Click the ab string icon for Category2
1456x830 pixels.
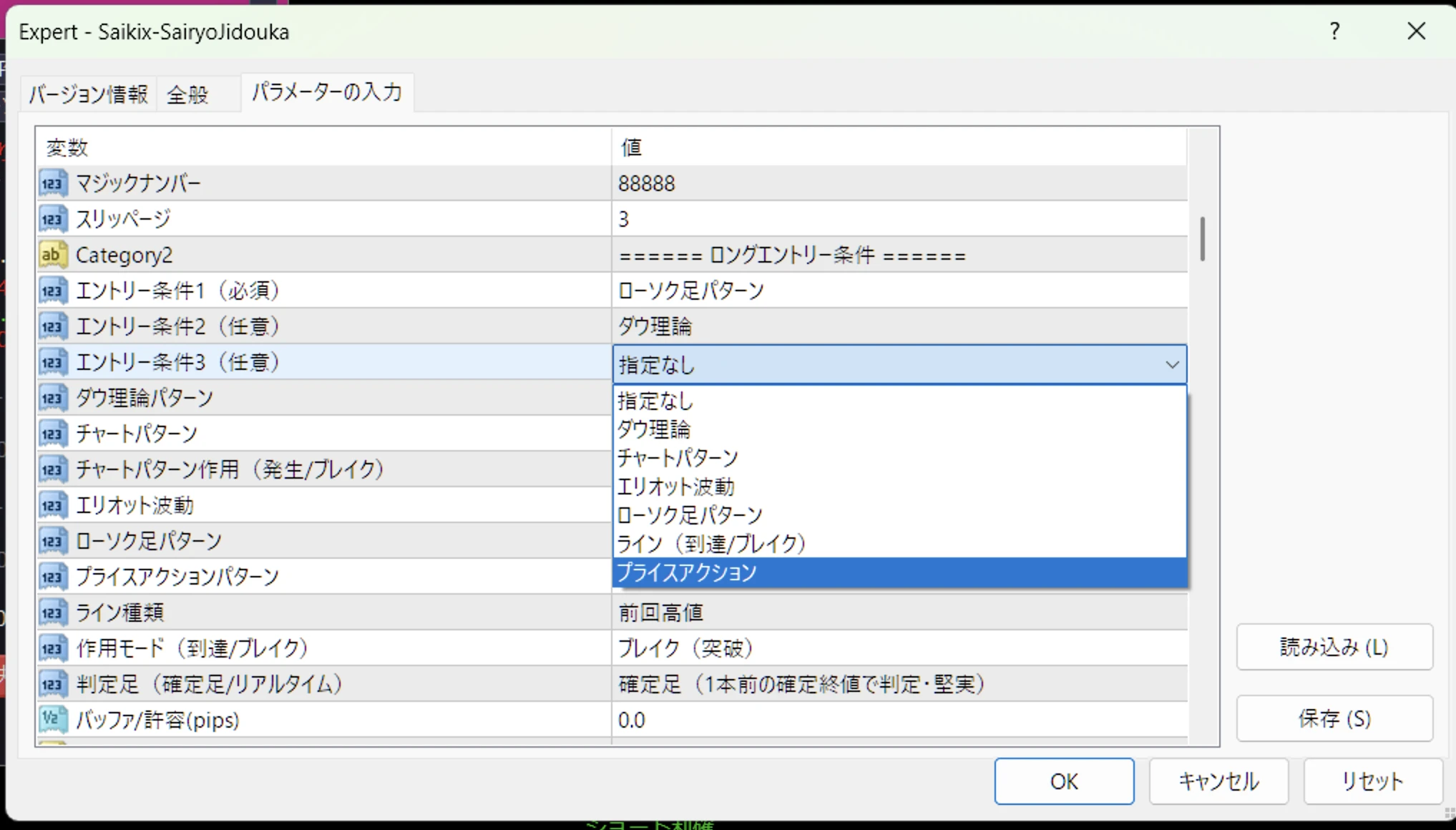53,255
